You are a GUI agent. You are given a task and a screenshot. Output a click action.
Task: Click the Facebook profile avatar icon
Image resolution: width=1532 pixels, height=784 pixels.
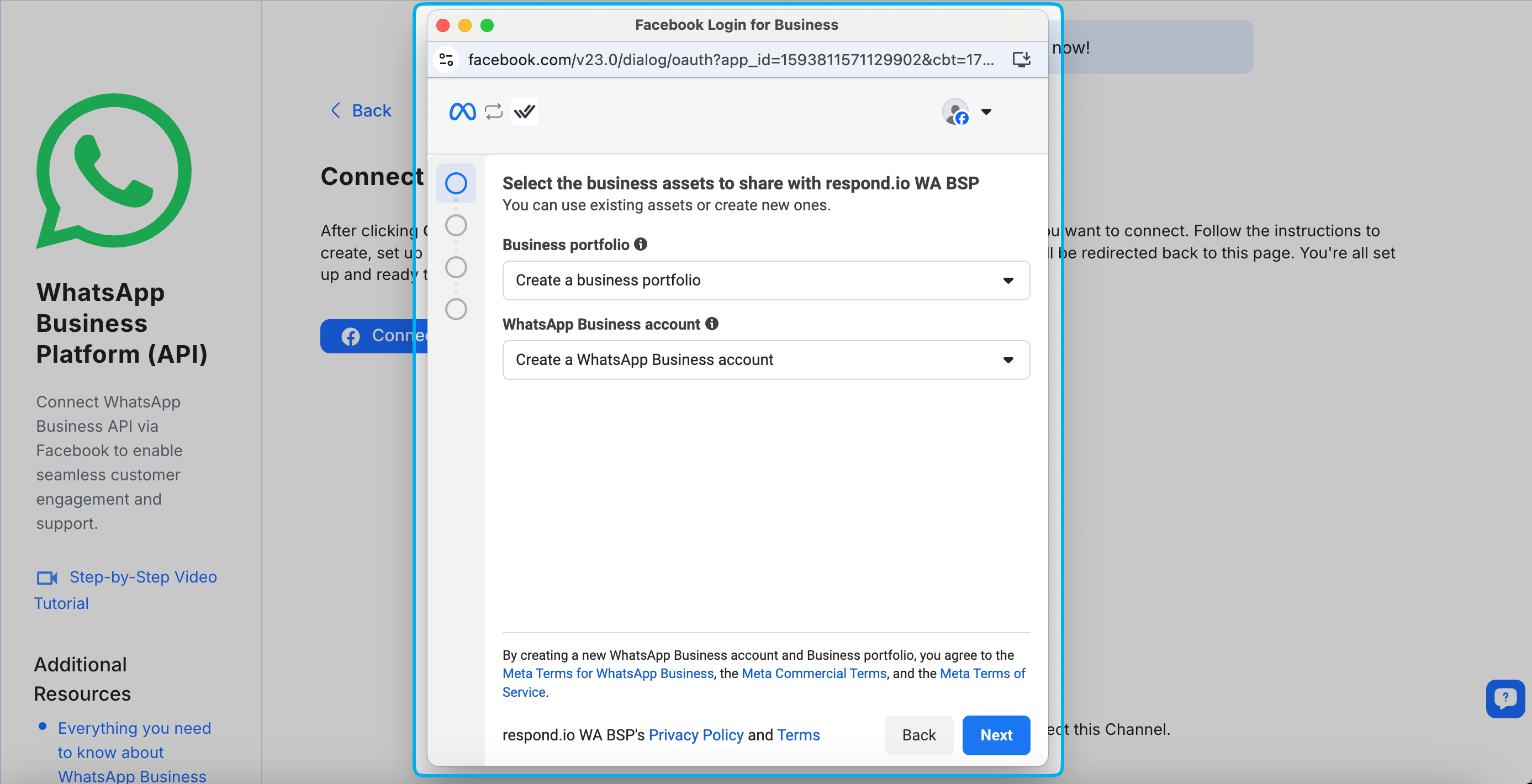point(955,111)
